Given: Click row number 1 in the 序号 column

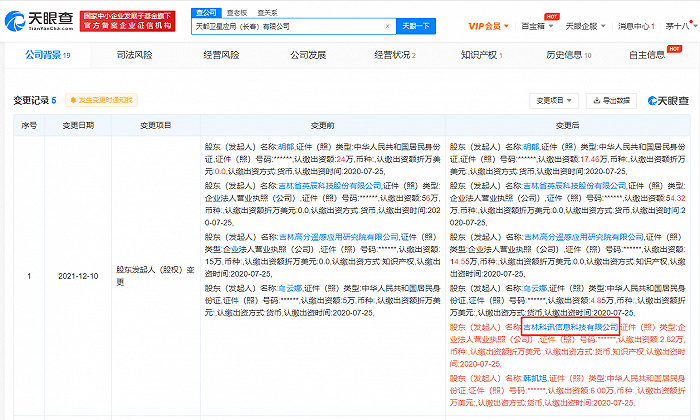Looking at the screenshot, I should 29,276.
